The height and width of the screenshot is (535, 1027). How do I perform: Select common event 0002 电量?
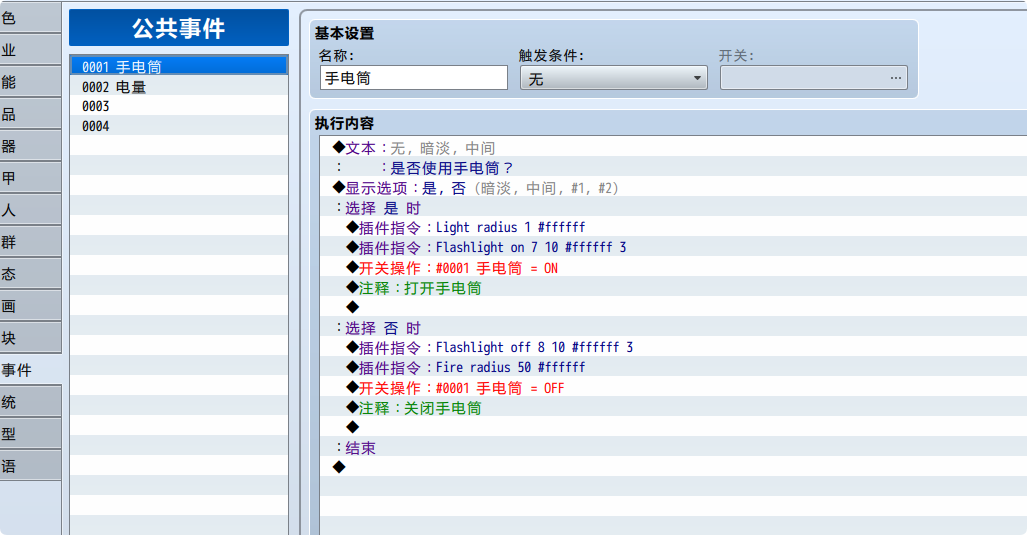[179, 86]
